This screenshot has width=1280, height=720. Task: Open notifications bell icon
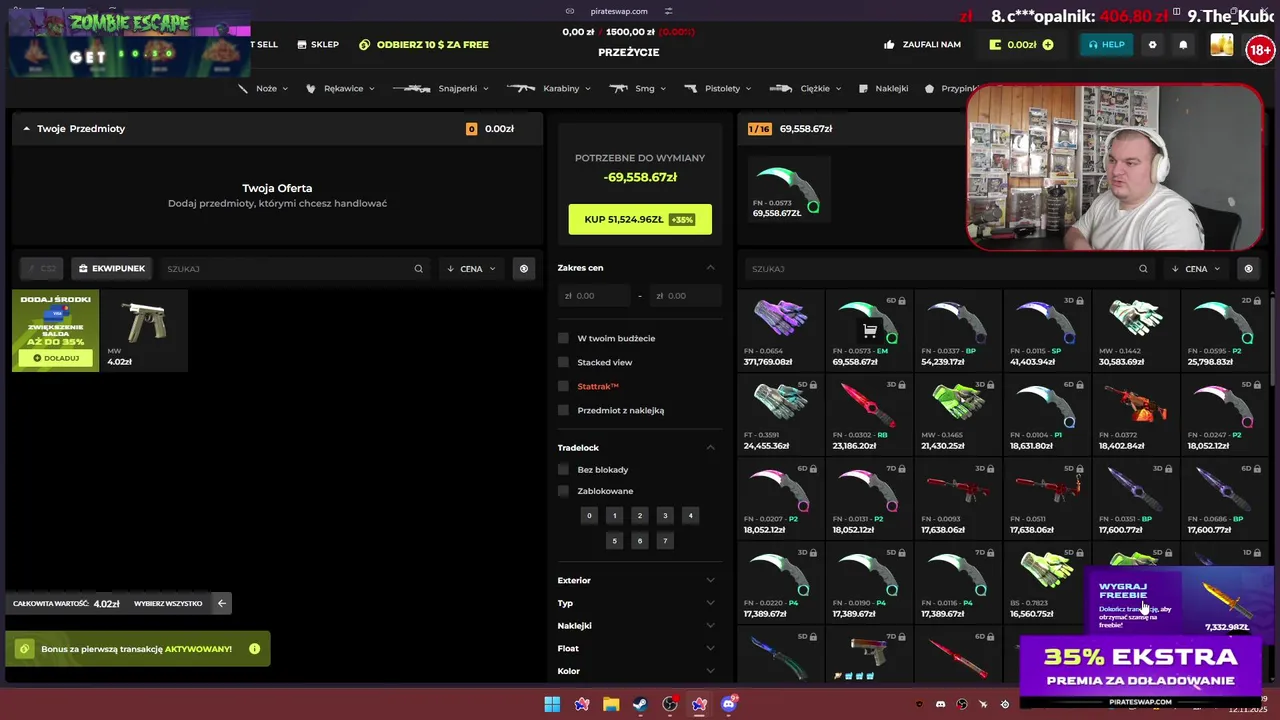pyautogui.click(x=1183, y=45)
